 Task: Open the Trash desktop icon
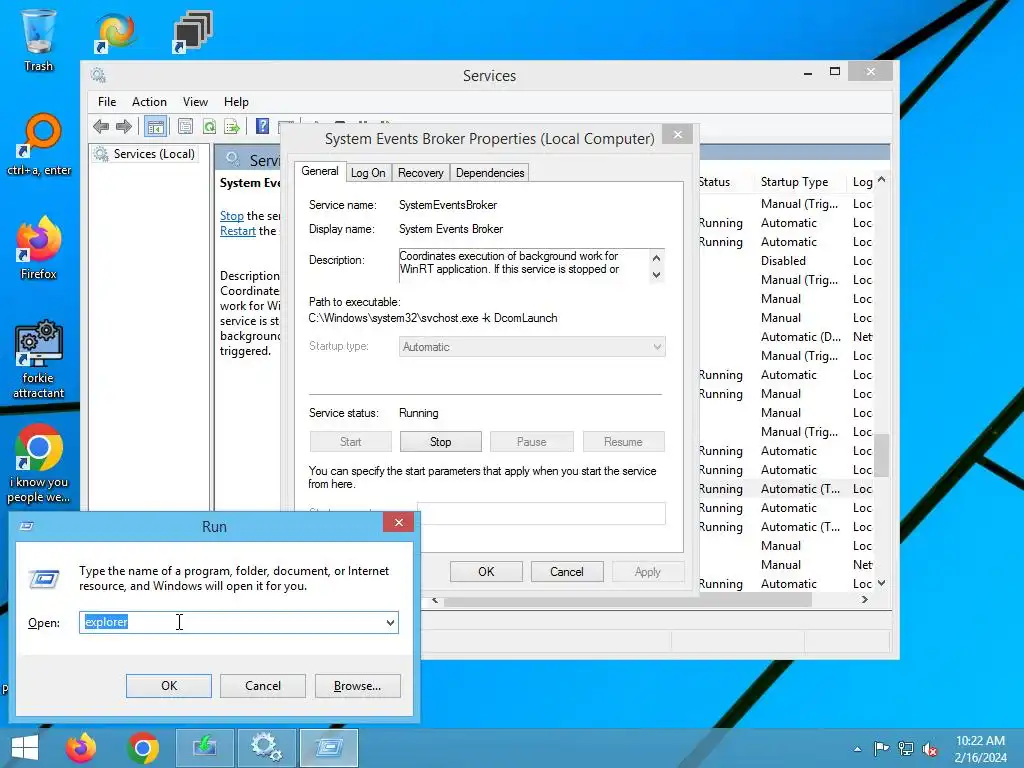tap(39, 39)
